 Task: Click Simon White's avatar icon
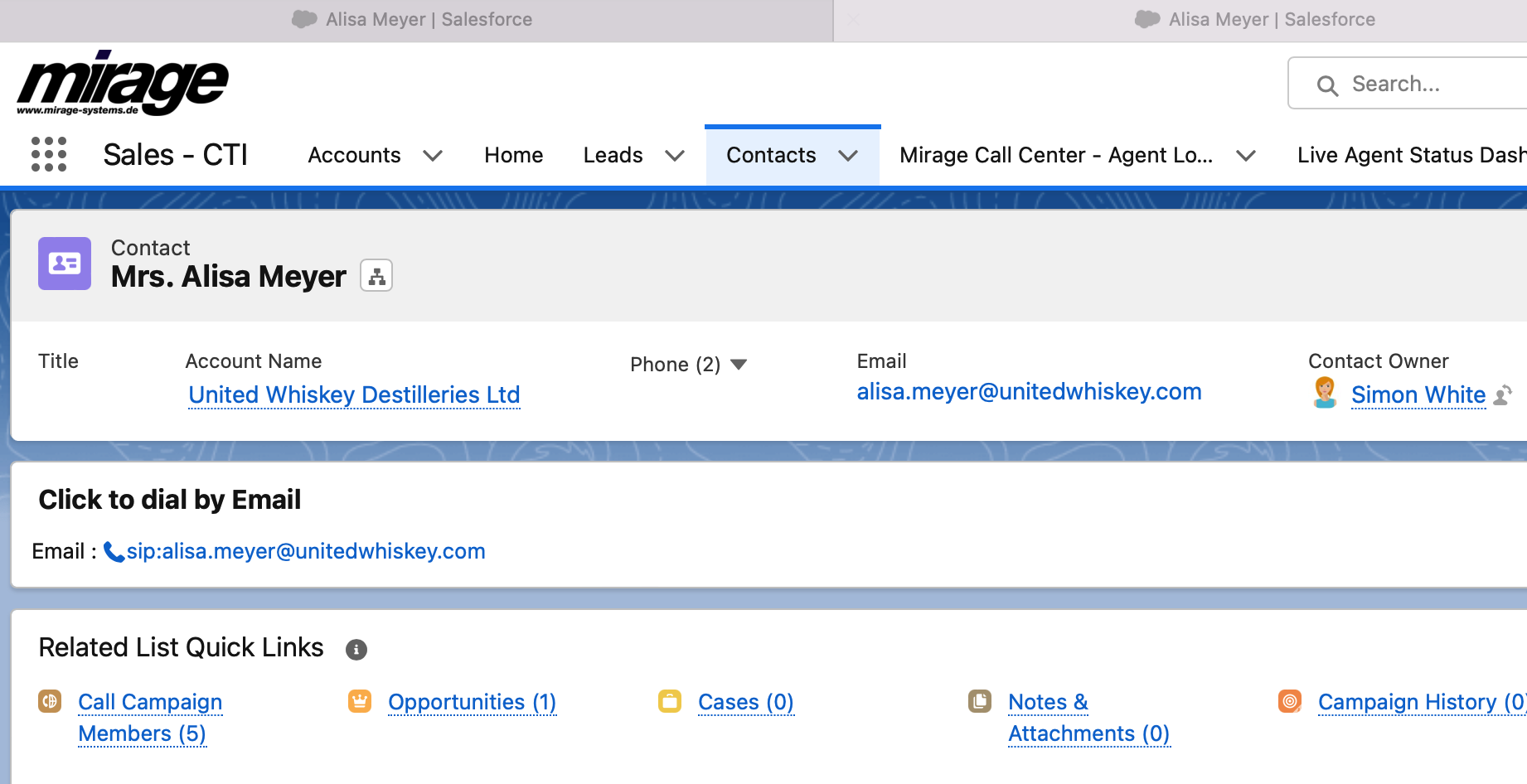coord(1325,393)
